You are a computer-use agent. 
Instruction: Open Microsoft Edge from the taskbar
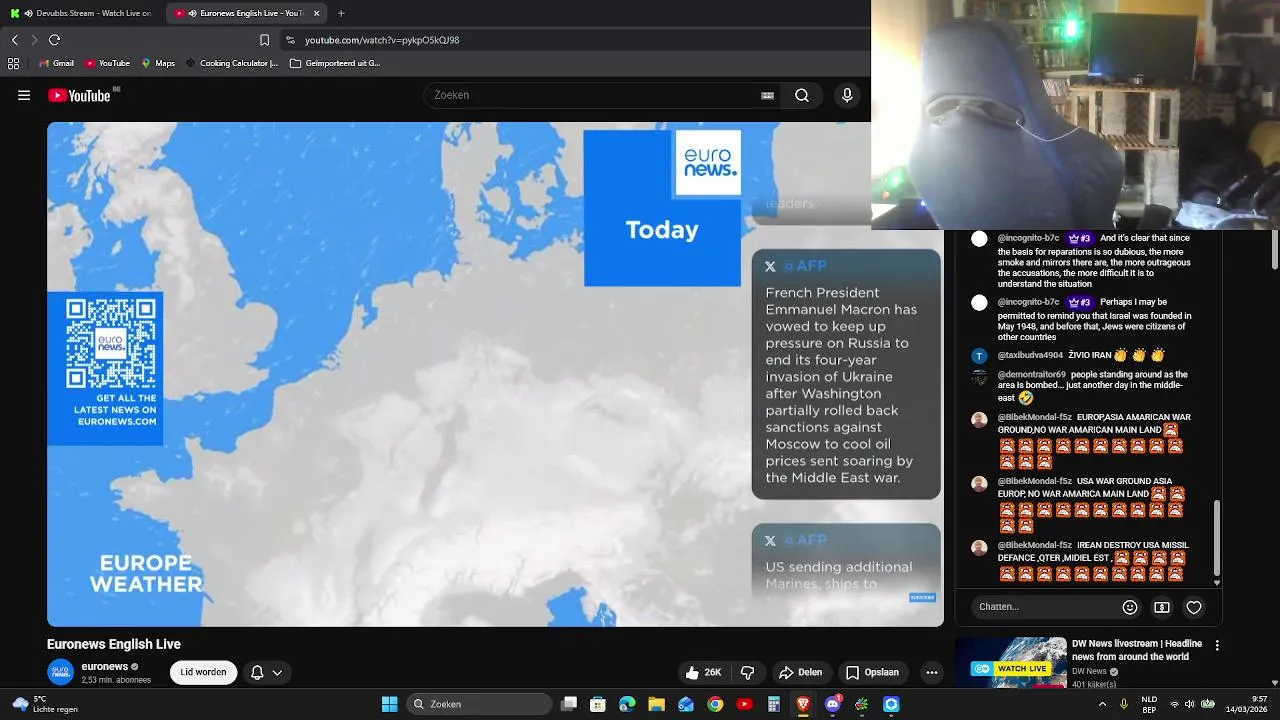[627, 704]
